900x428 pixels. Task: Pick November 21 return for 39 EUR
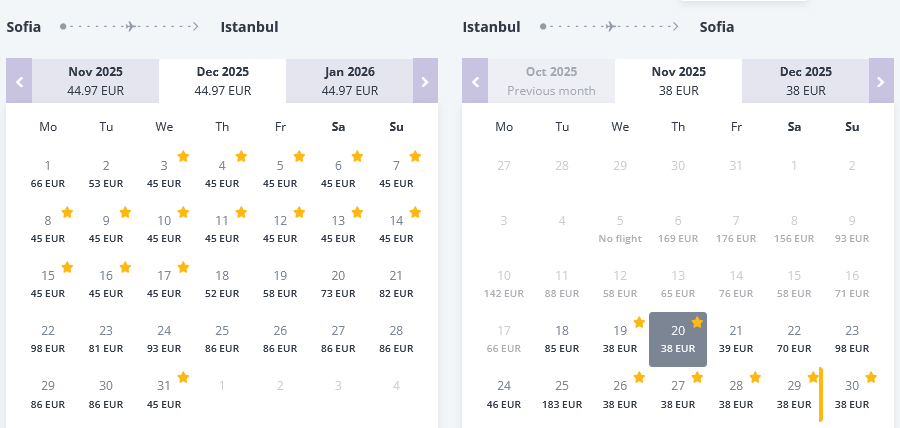tap(736, 338)
